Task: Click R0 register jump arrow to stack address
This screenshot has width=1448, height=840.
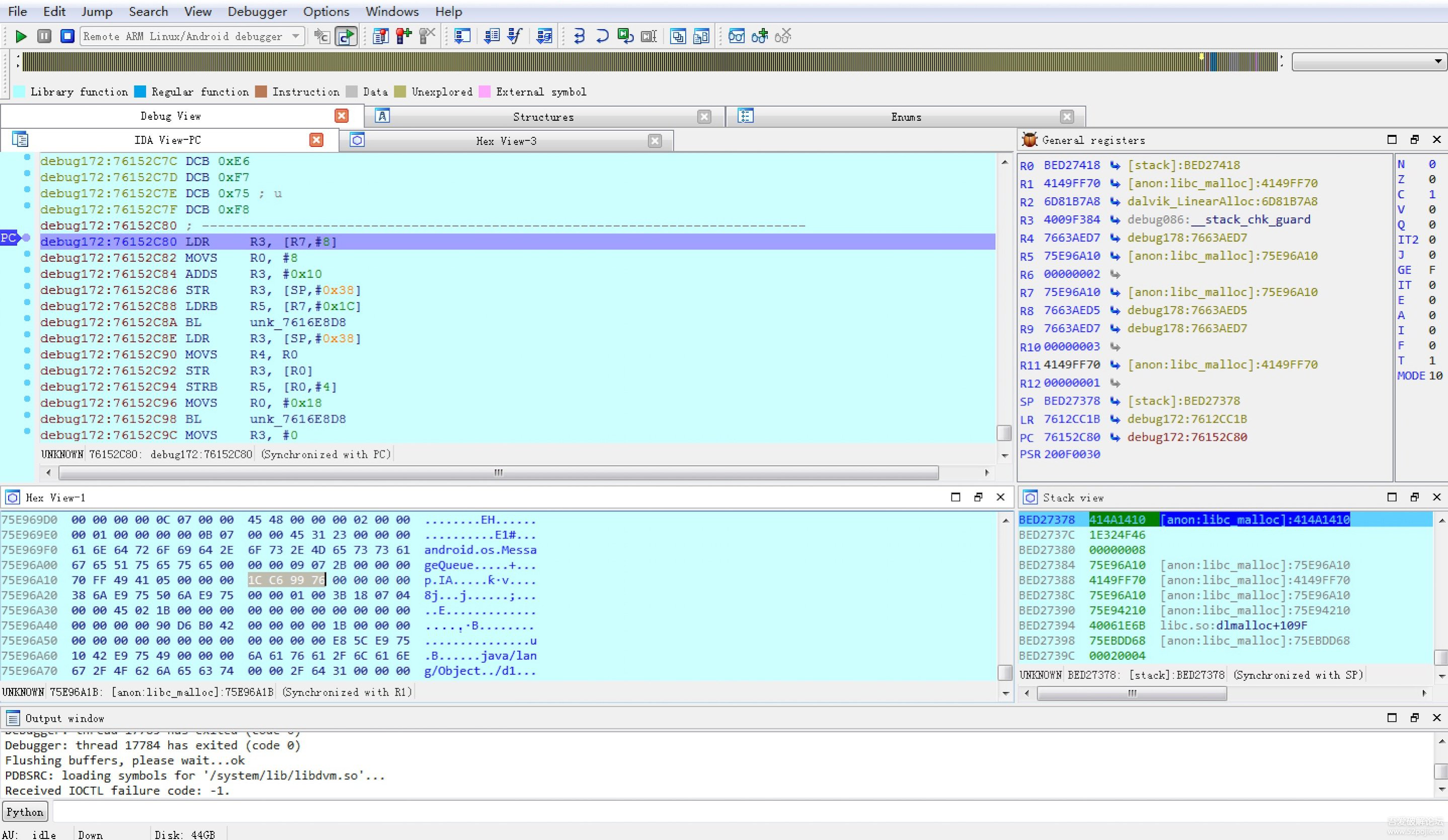Action: click(x=1115, y=165)
